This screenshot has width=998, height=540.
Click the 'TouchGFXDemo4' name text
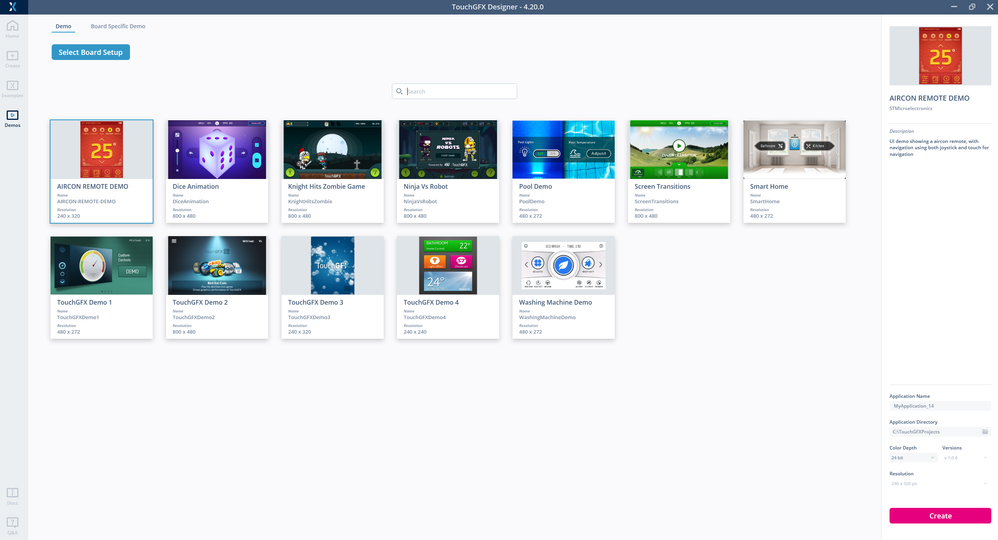(425, 317)
